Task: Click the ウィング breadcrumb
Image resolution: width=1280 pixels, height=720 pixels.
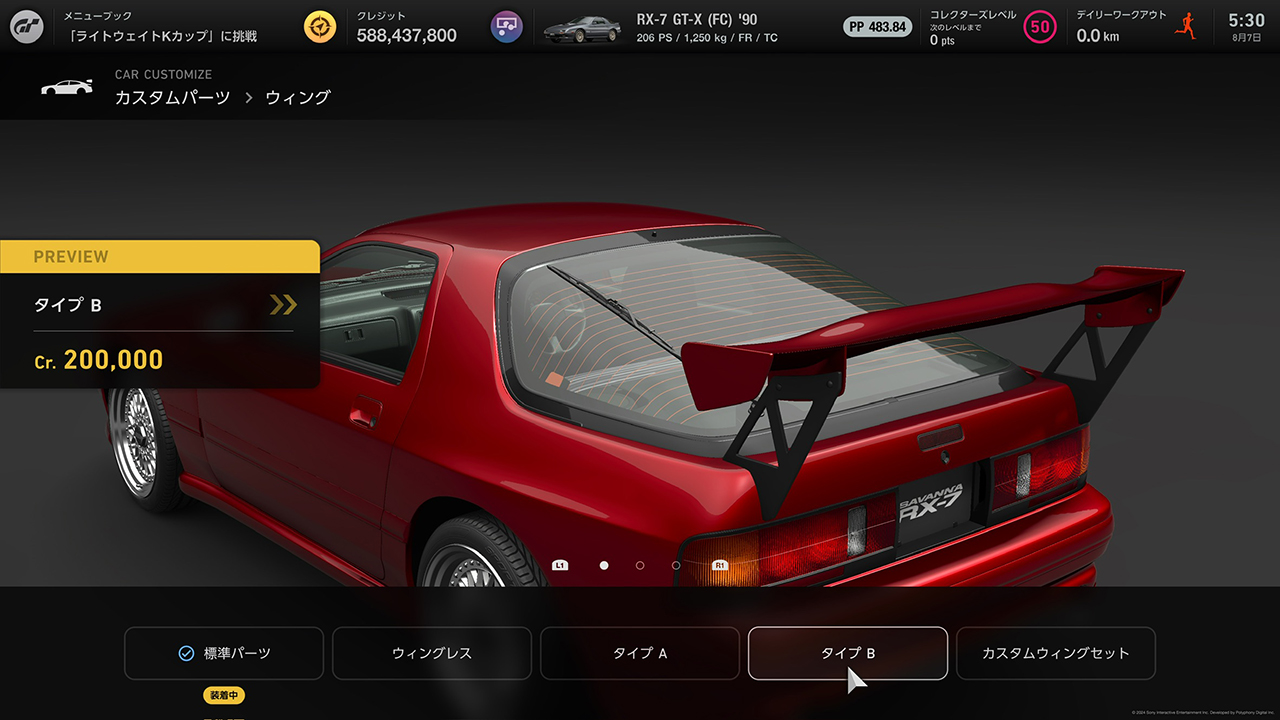Action: pos(298,98)
